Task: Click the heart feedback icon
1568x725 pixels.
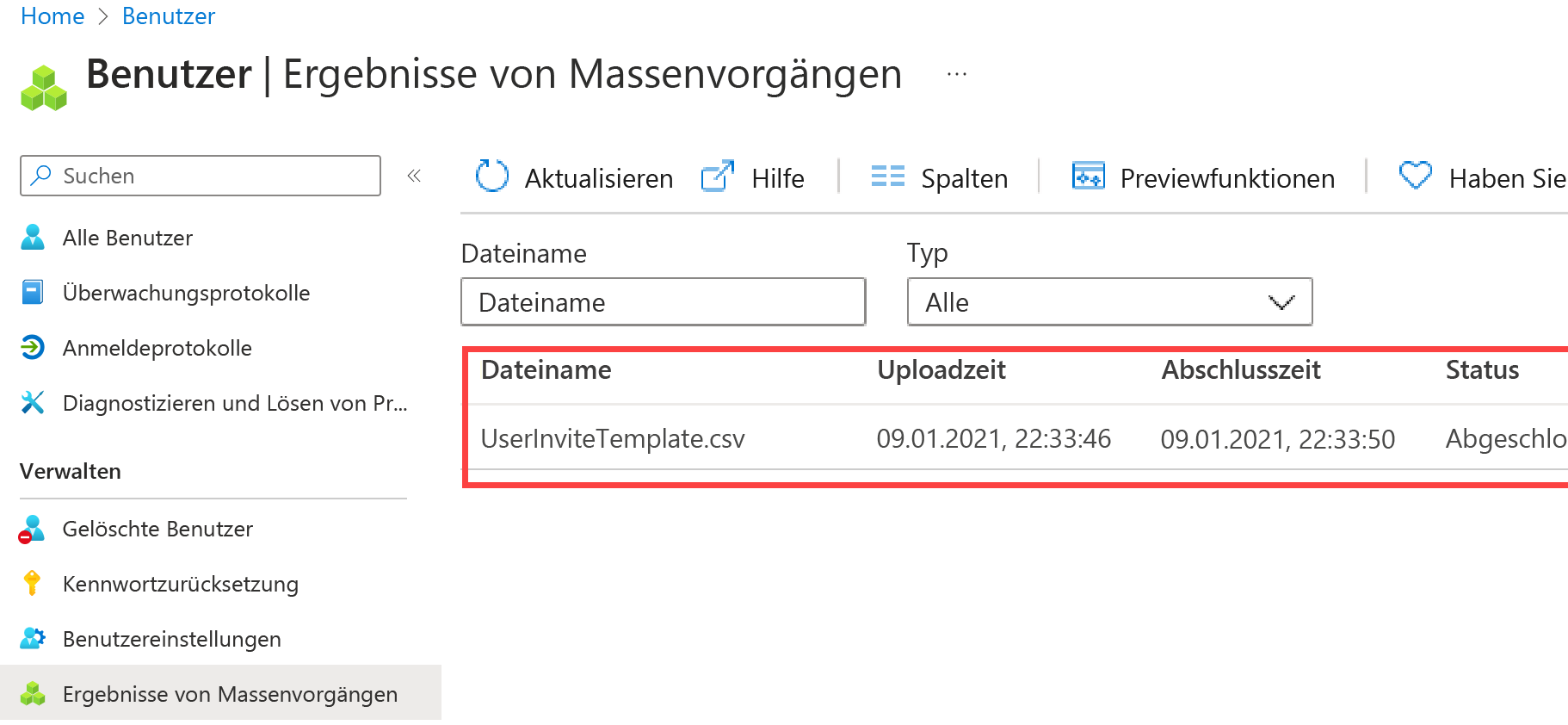Action: 1416,176
